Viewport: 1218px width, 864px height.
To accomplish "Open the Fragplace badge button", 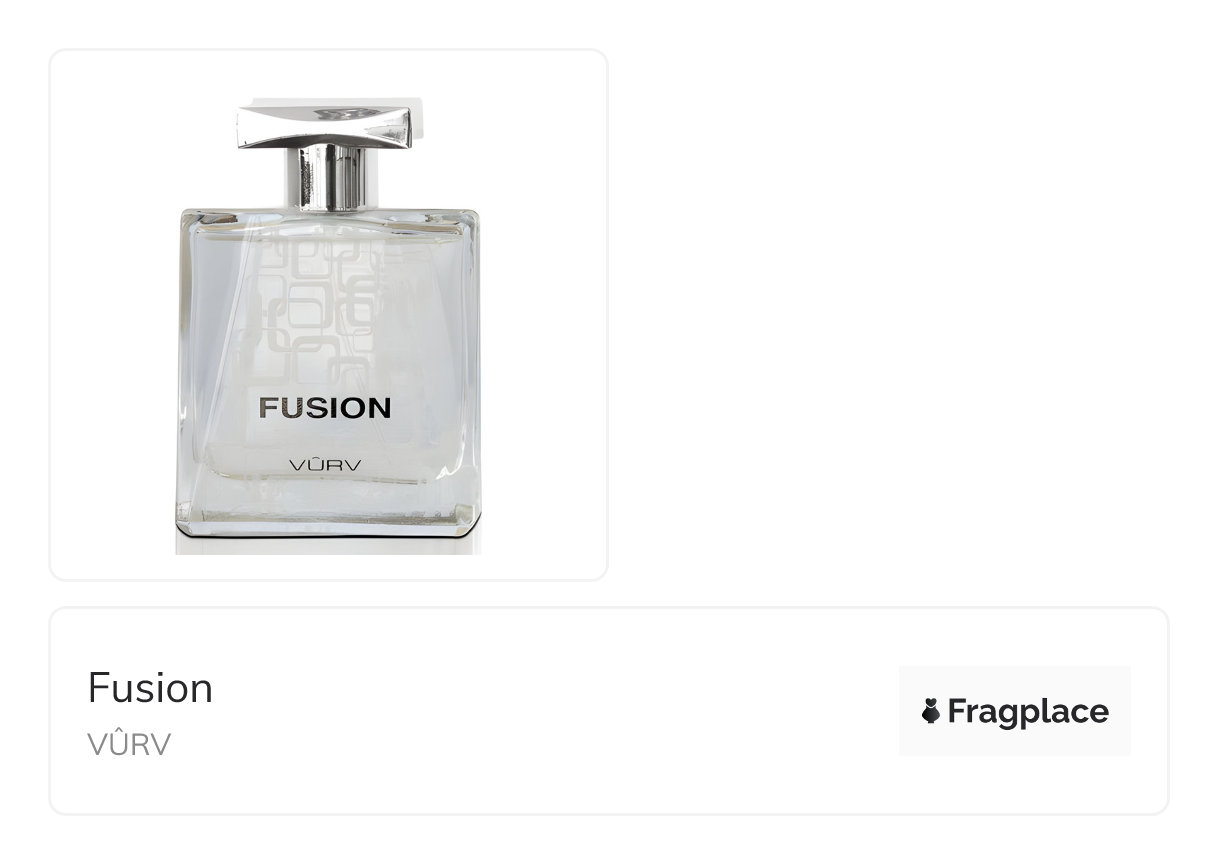I will click(x=1014, y=711).
